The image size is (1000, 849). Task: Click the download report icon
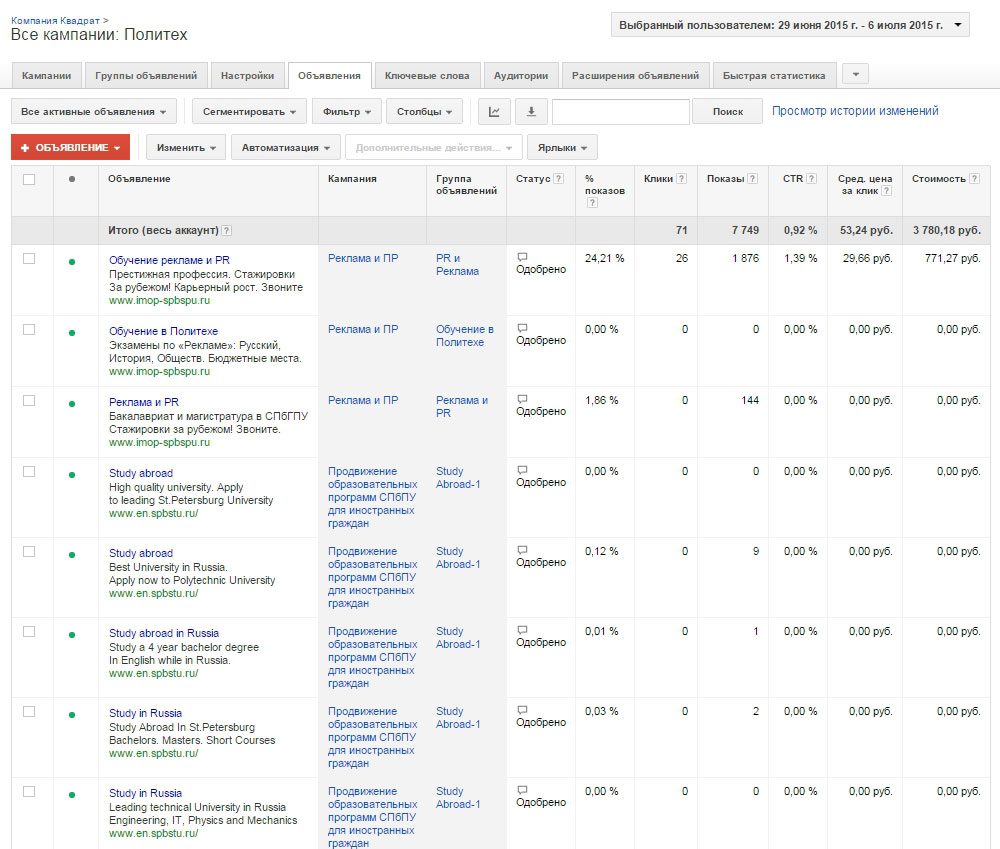coord(531,112)
